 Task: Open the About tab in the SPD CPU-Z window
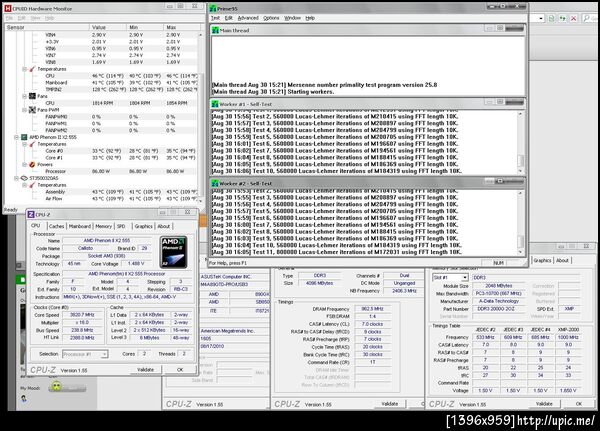tap(562, 260)
